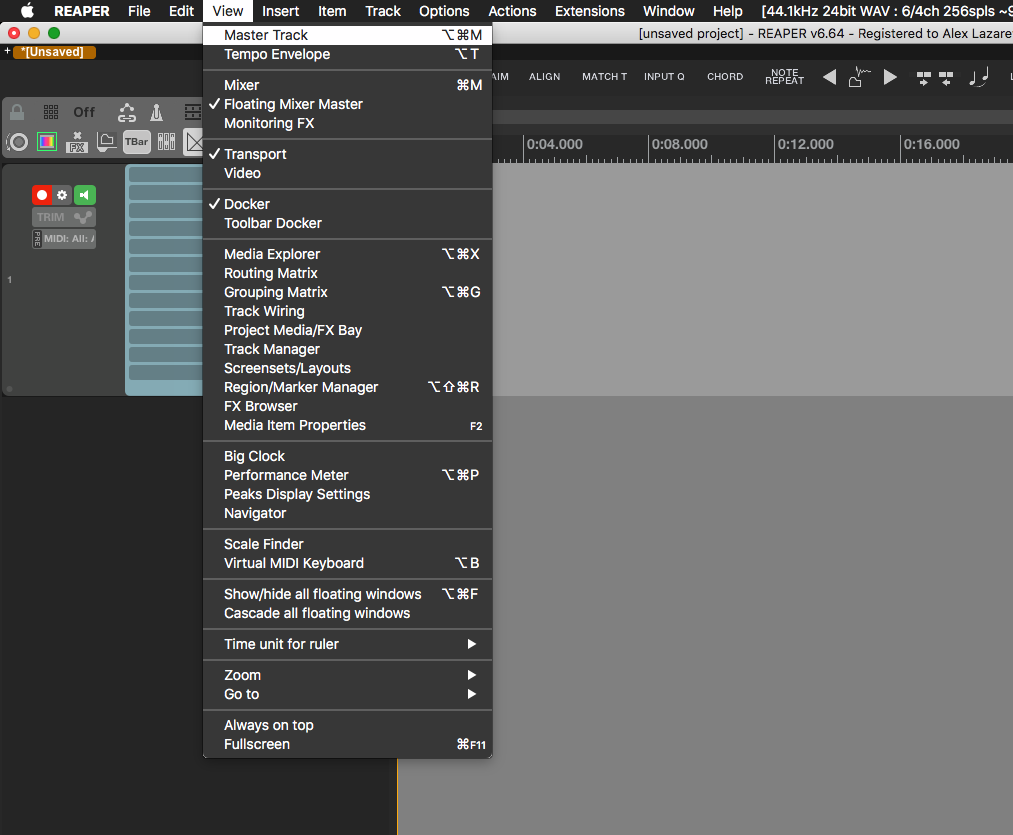The width and height of the screenshot is (1013, 835).
Task: Click the NOTE REPEAT toolbar button
Action: pos(784,77)
